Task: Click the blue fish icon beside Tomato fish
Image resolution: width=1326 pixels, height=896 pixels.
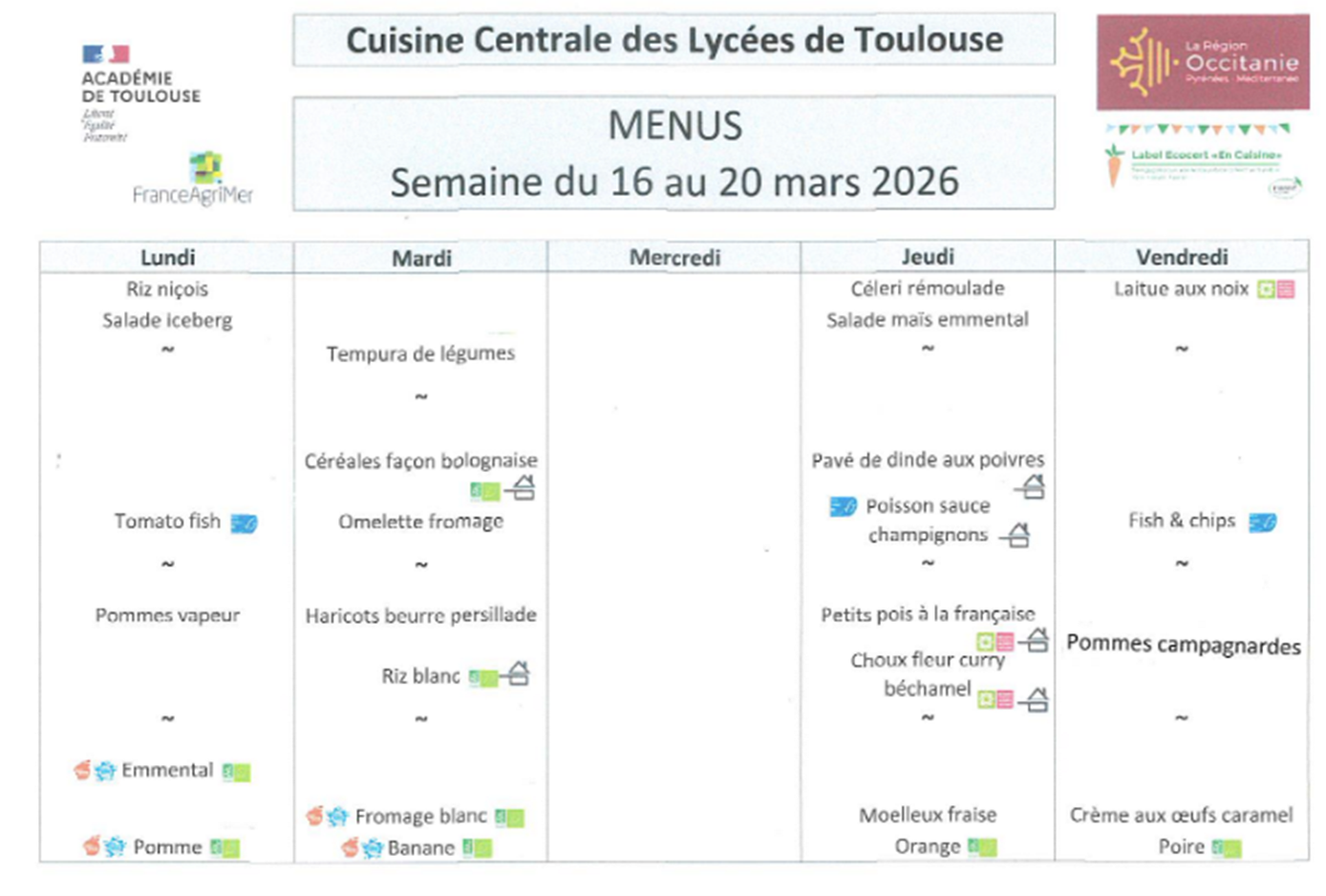Action: [x=245, y=523]
